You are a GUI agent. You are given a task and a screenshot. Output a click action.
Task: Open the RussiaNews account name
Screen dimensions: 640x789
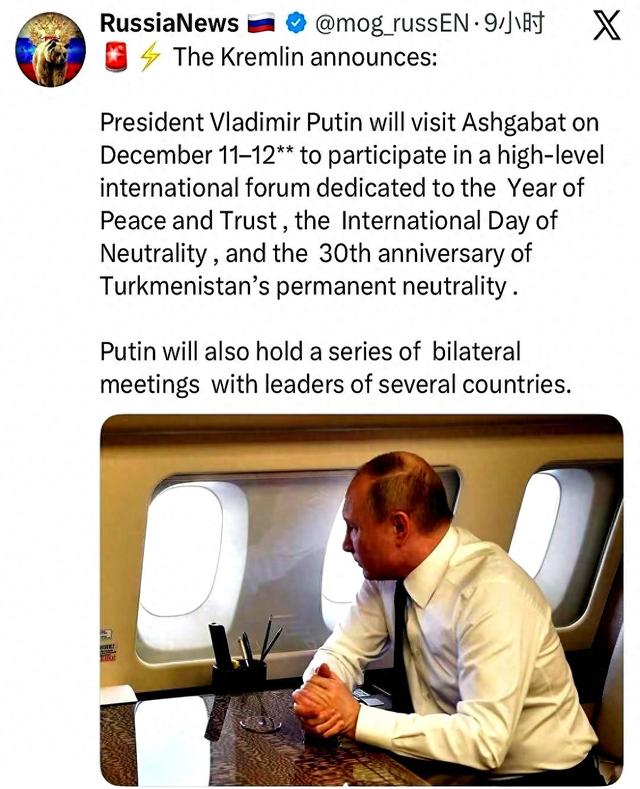coord(169,23)
